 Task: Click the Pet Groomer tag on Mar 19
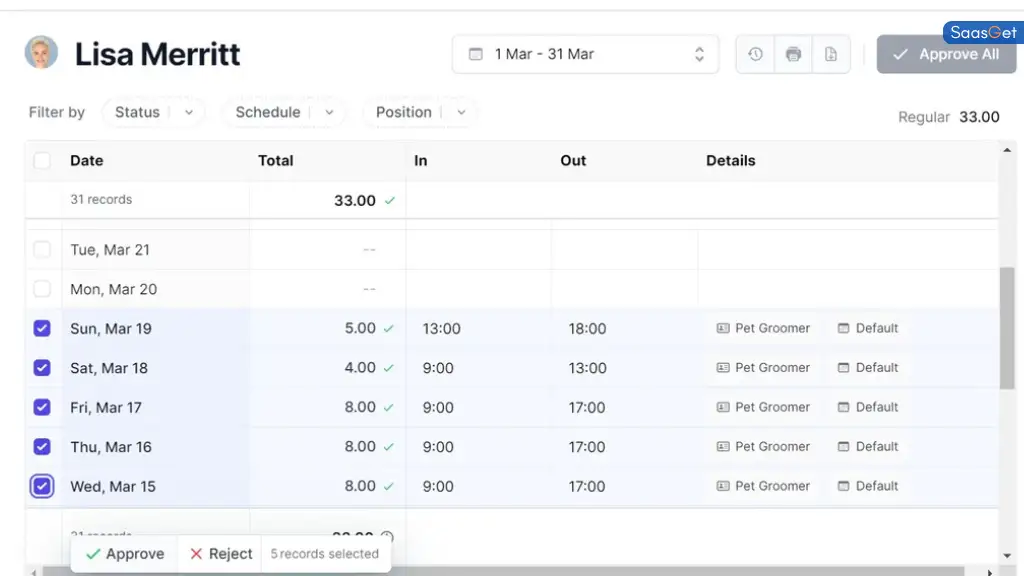pyautogui.click(x=763, y=328)
